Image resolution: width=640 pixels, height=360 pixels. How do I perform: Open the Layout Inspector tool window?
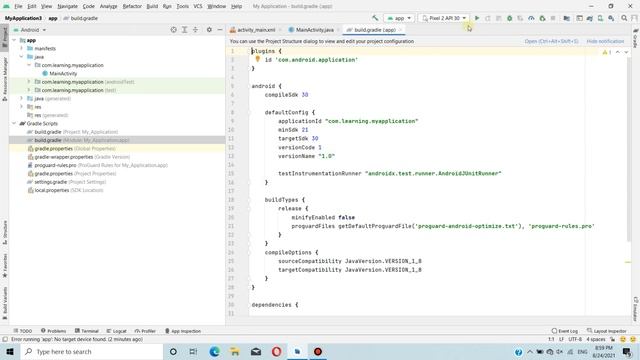point(607,331)
